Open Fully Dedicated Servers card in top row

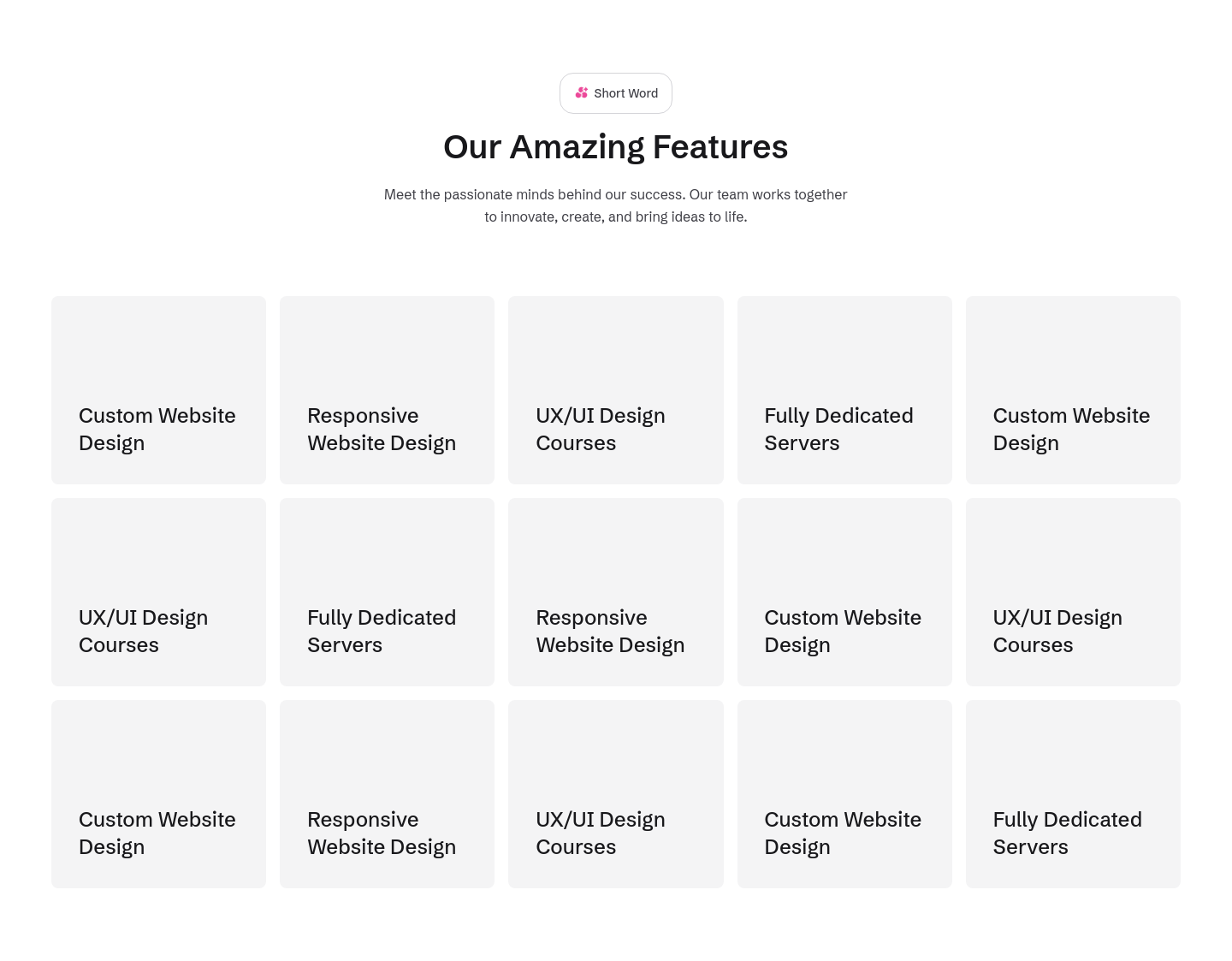click(x=844, y=390)
